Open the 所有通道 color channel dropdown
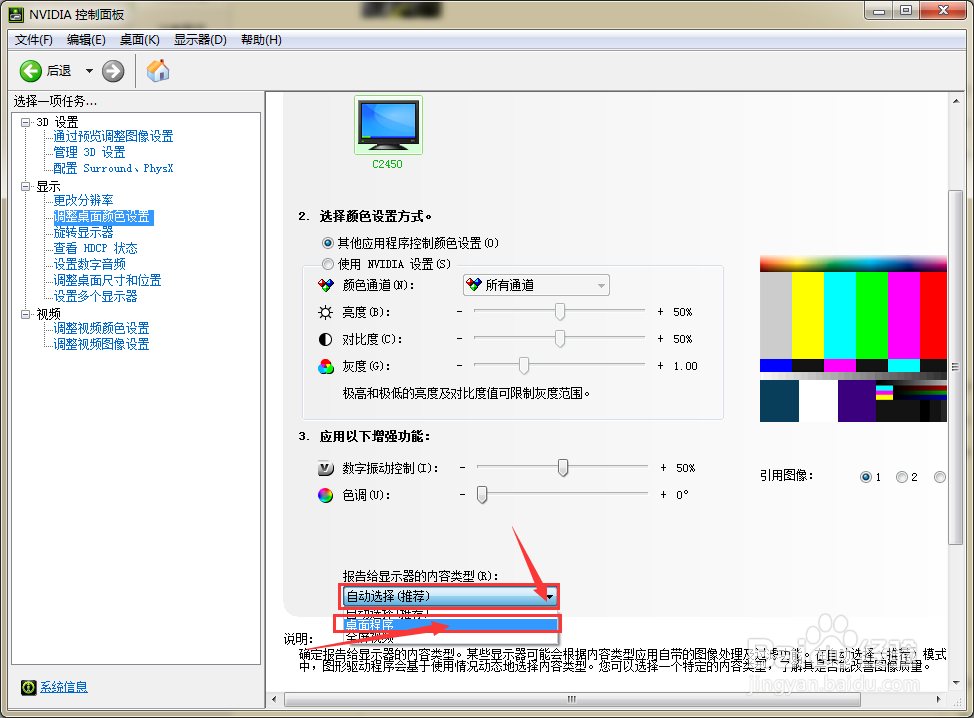The width and height of the screenshot is (974, 718). [536, 285]
